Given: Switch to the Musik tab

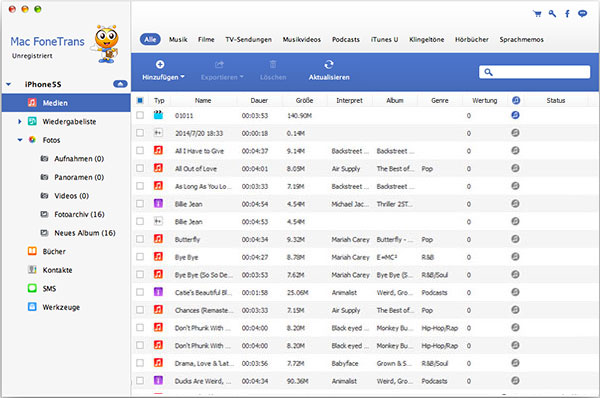Looking at the screenshot, I should 178,39.
